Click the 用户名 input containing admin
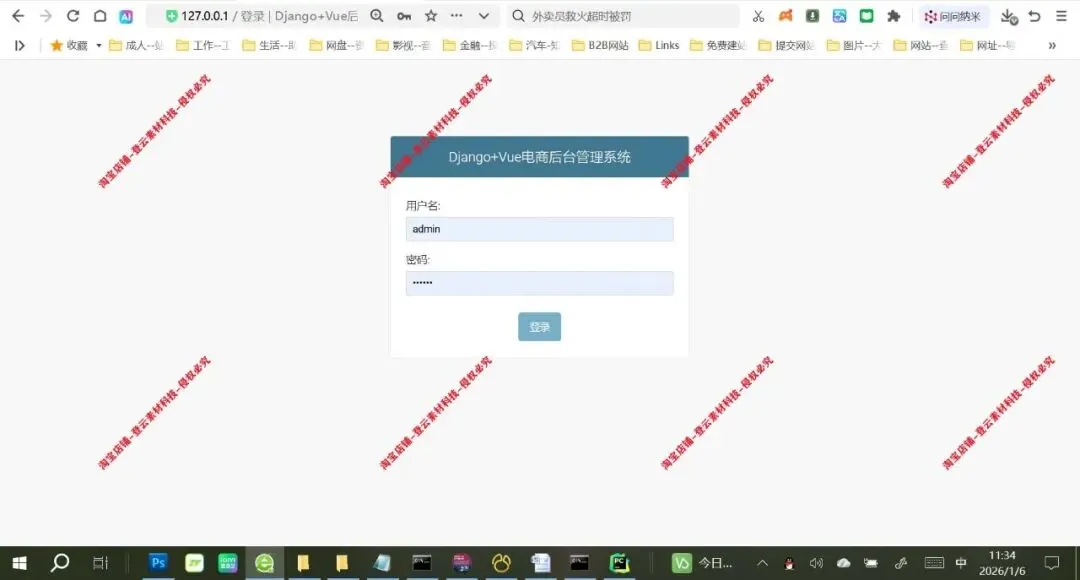Screen dimensions: 1080x580 [x=539, y=229]
